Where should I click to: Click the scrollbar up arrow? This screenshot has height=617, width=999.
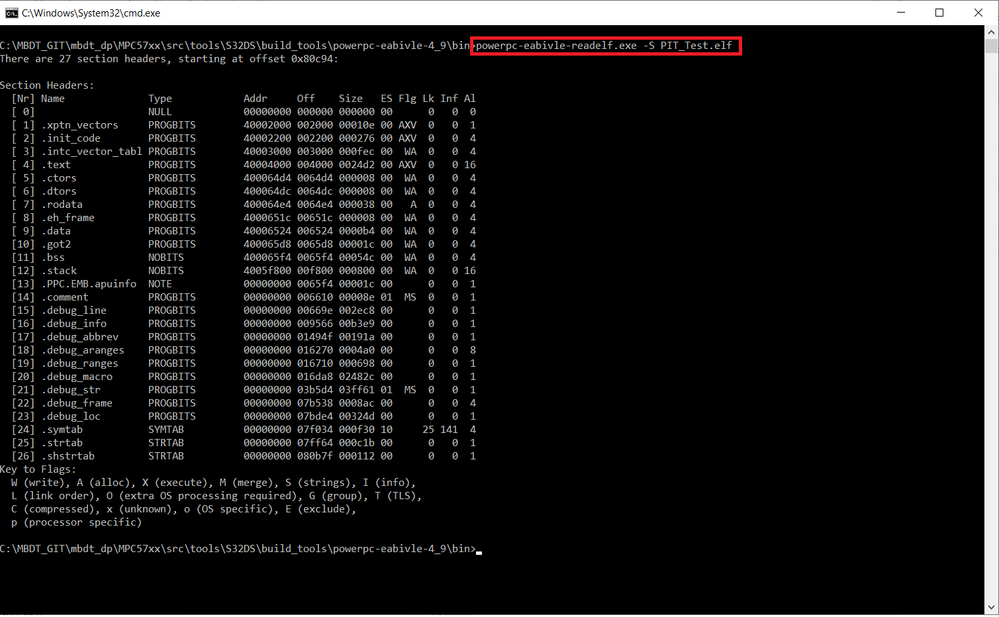pyautogui.click(x=991, y=32)
